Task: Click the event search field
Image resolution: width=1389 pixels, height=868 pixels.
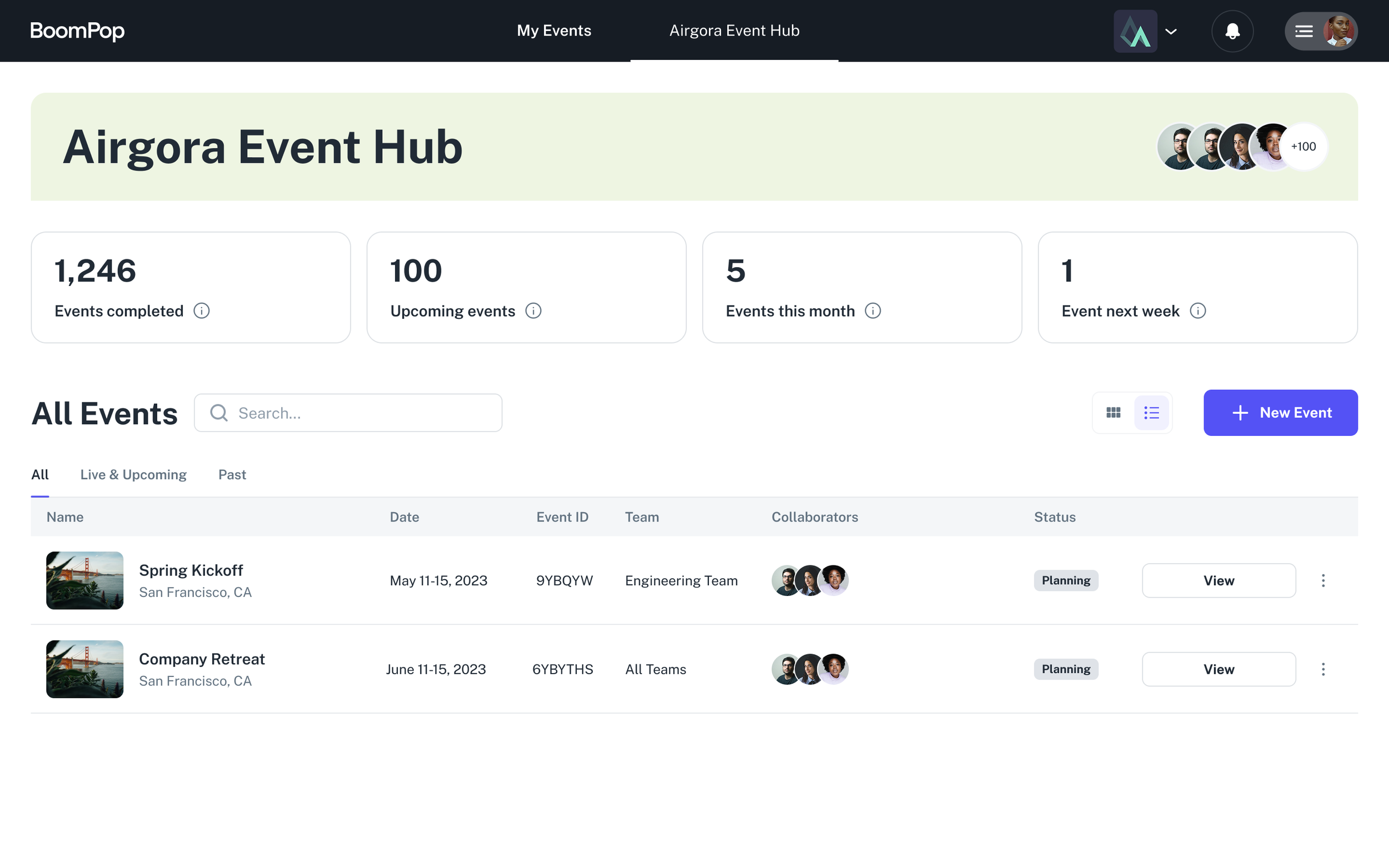Action: pos(348,413)
